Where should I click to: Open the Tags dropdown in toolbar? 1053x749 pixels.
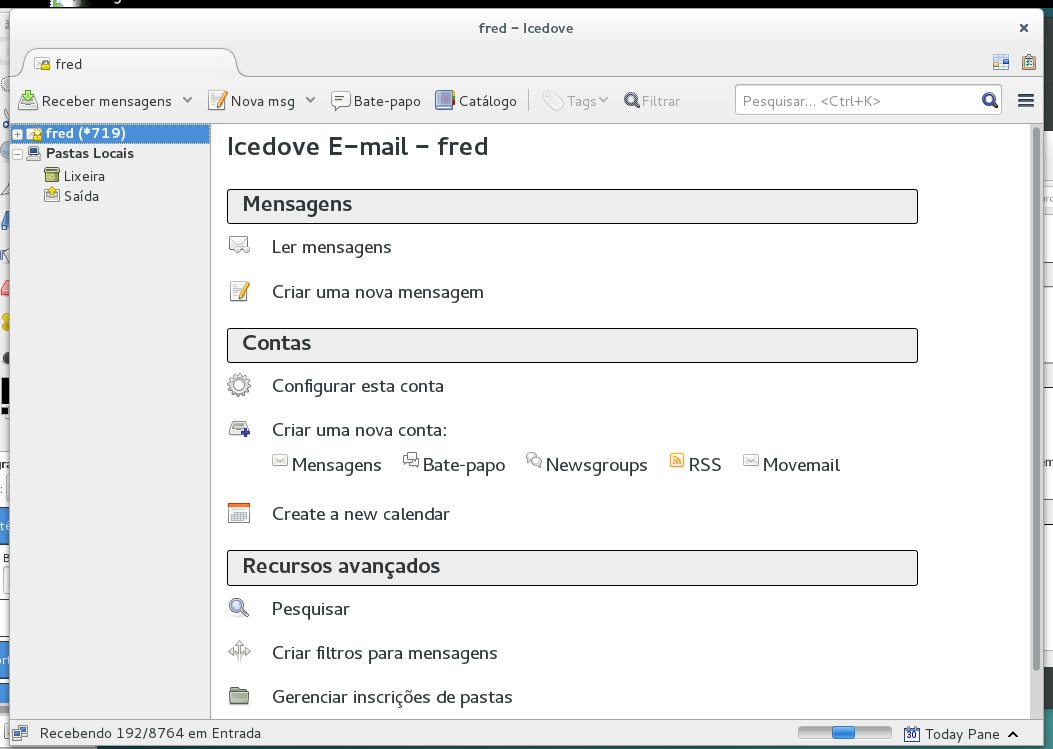(x=576, y=101)
